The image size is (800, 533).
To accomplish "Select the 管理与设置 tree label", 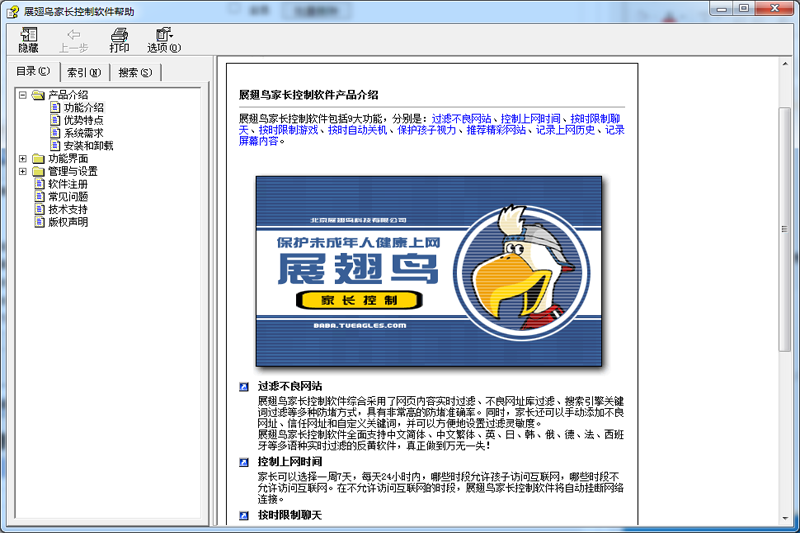I will [x=73, y=171].
